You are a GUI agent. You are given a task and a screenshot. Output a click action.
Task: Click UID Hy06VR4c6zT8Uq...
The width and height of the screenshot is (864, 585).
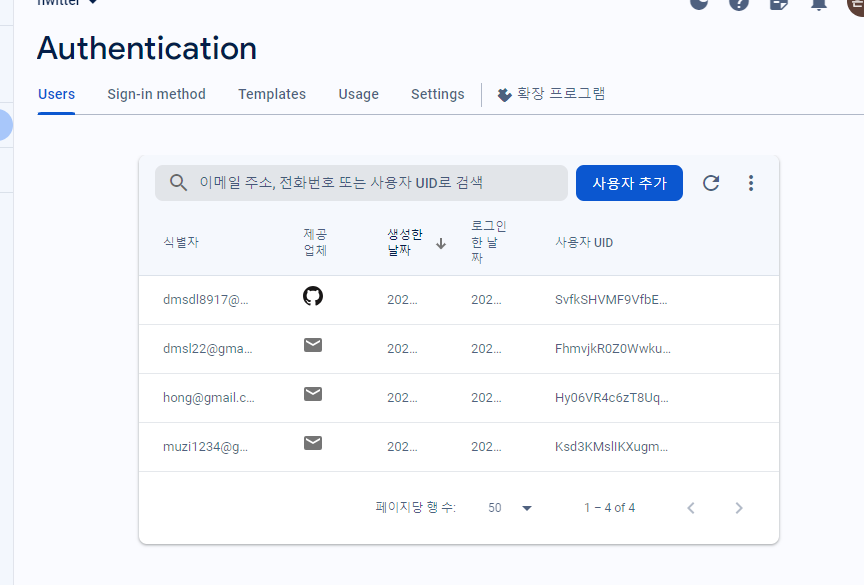click(612, 398)
